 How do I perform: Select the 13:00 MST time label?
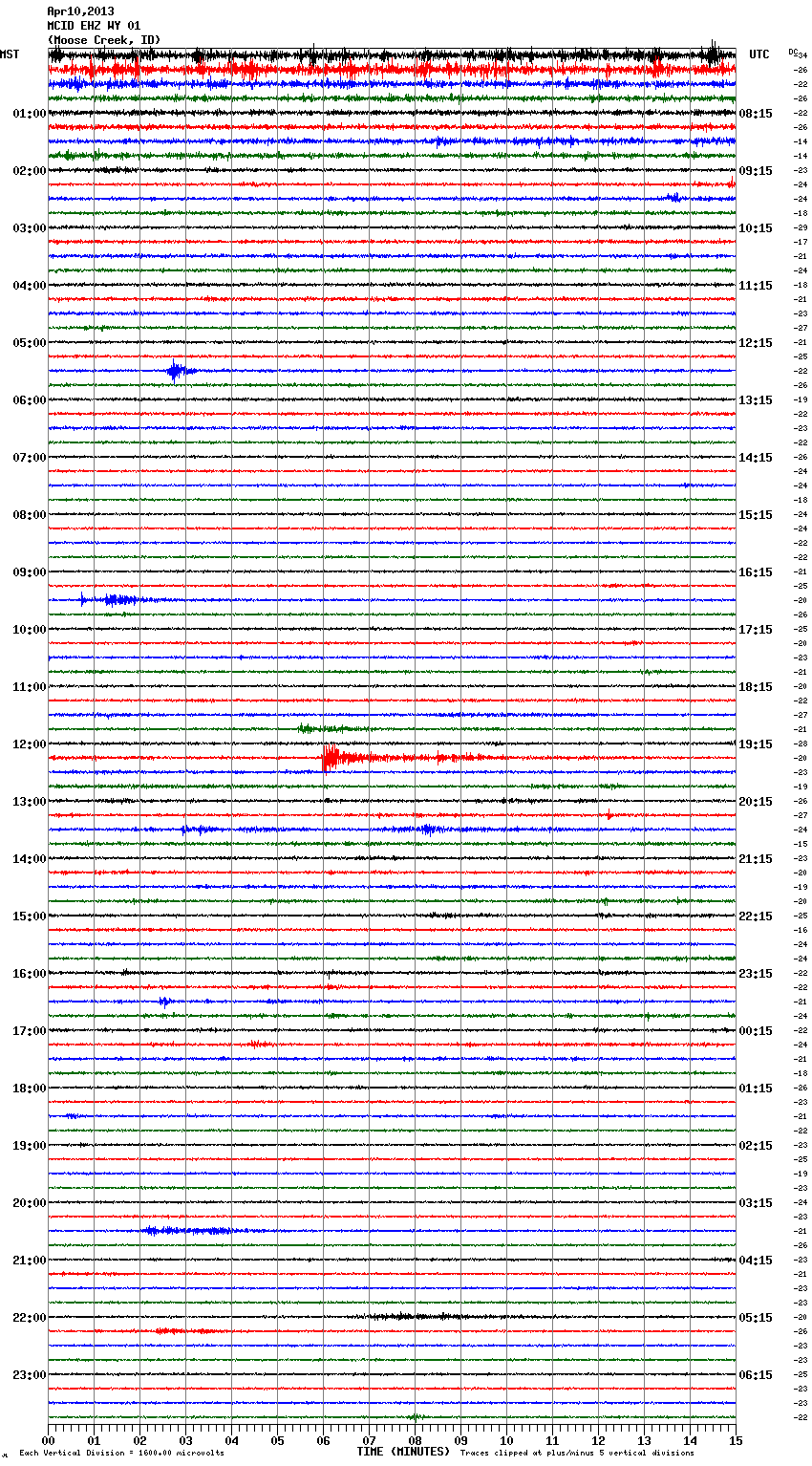point(30,802)
